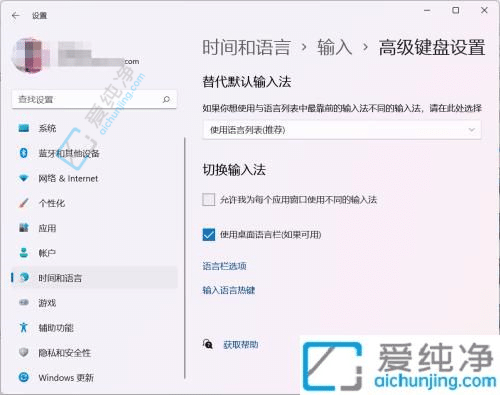500x395 pixels.
Task: Click the 获取帮助 link
Action: click(x=241, y=344)
